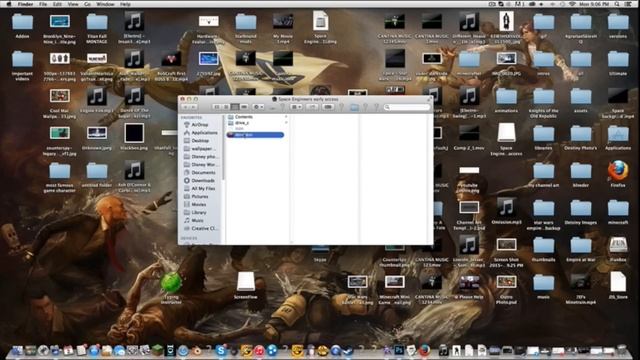Open the Finder menu
Viewport: 640px width, 360px height.
click(x=25, y=4)
